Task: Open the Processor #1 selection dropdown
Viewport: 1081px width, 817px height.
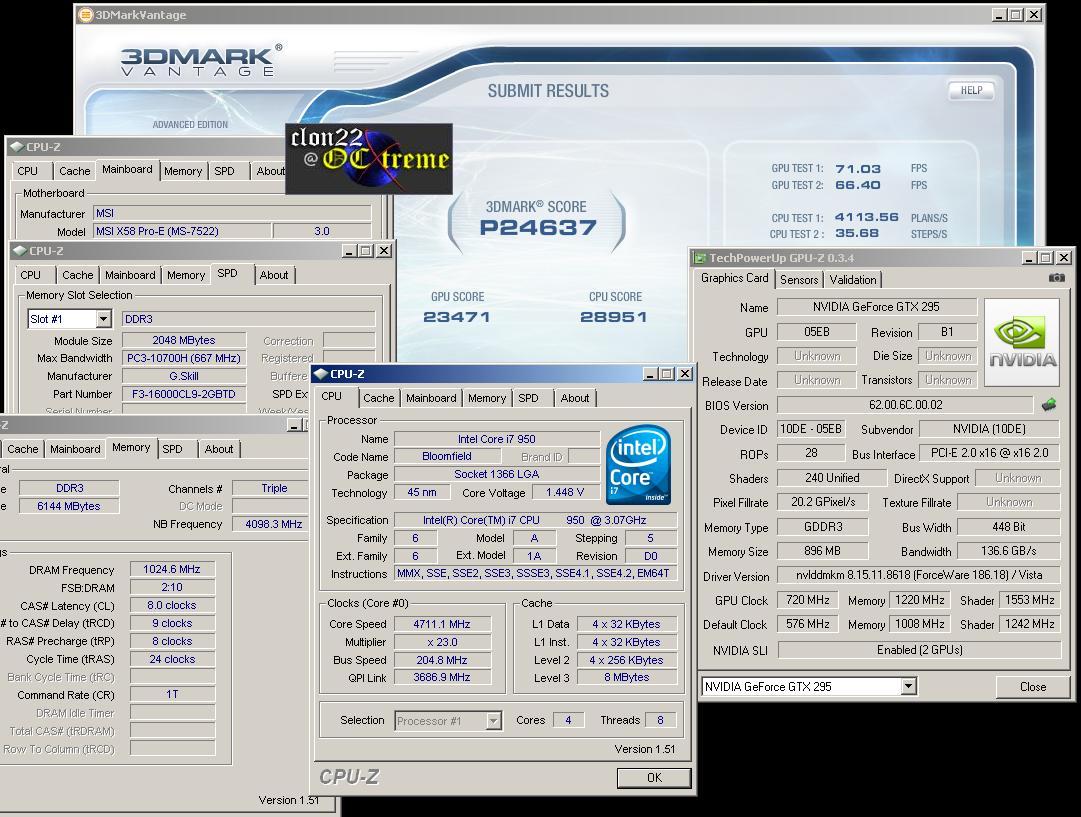Action: 493,720
